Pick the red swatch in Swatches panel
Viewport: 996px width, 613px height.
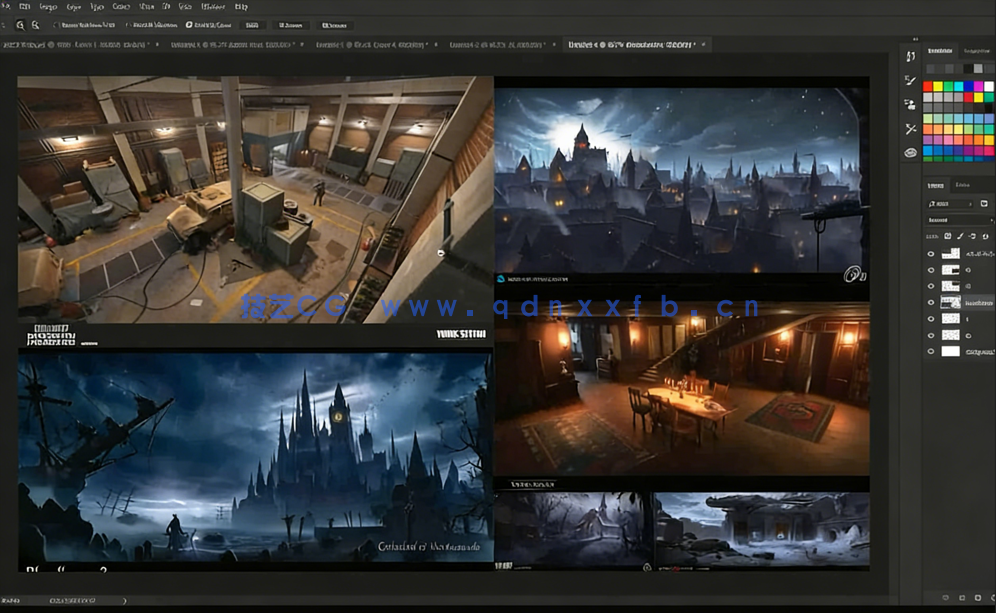click(x=928, y=87)
